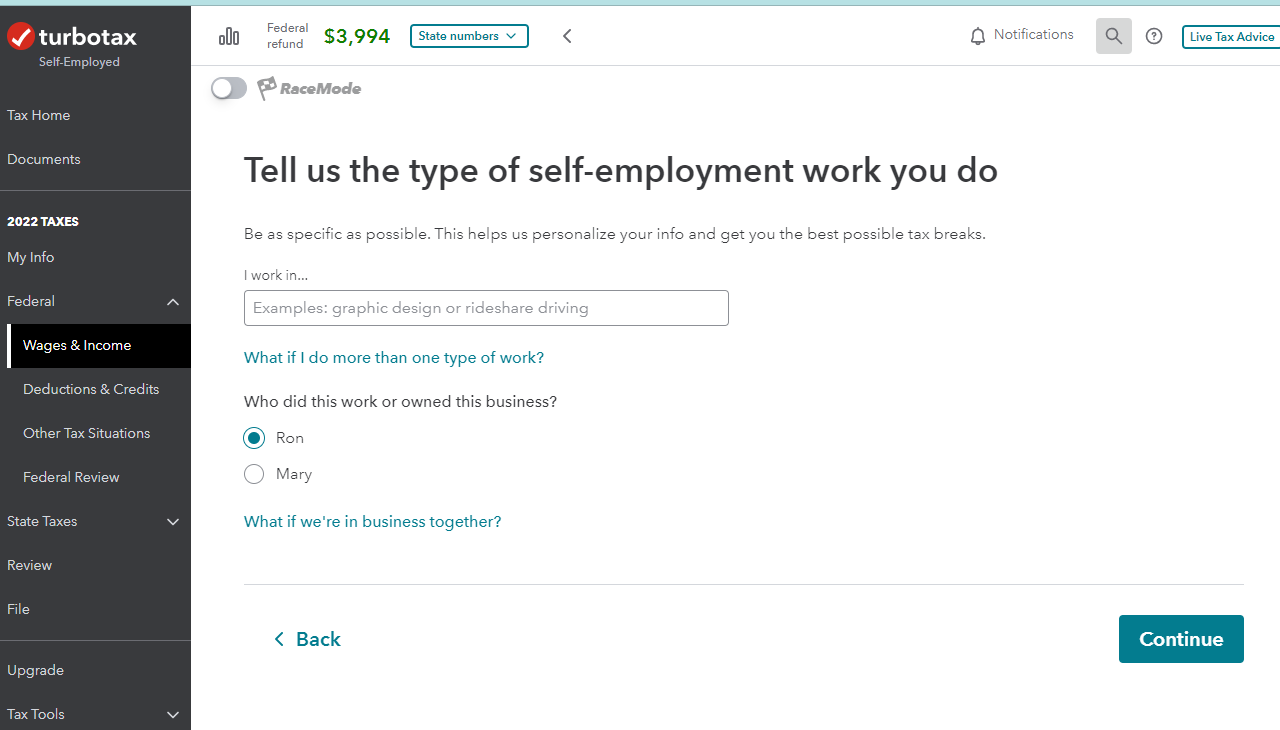Screen dimensions: 1280x730
Task: Click the Back arrow chevron
Action: click(x=279, y=639)
